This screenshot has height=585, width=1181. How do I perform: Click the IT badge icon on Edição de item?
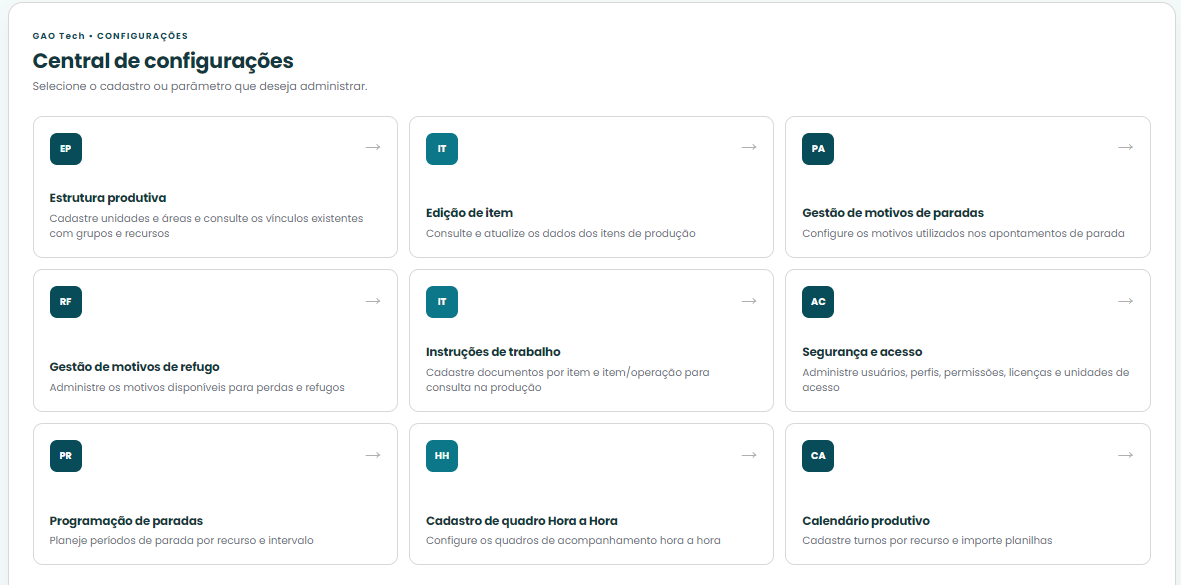(x=441, y=149)
